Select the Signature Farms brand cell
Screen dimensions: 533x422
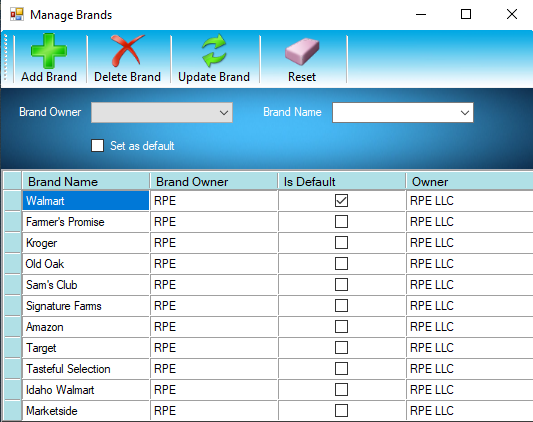pos(86,306)
